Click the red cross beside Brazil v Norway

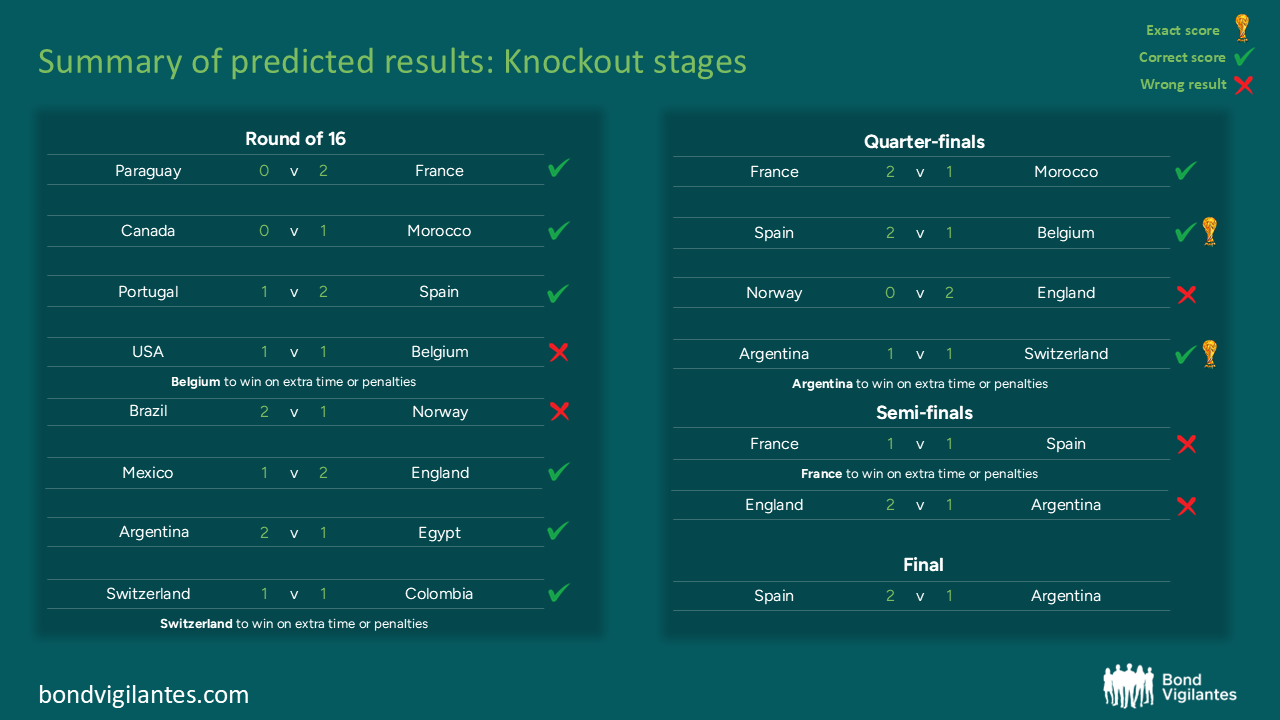(x=560, y=410)
